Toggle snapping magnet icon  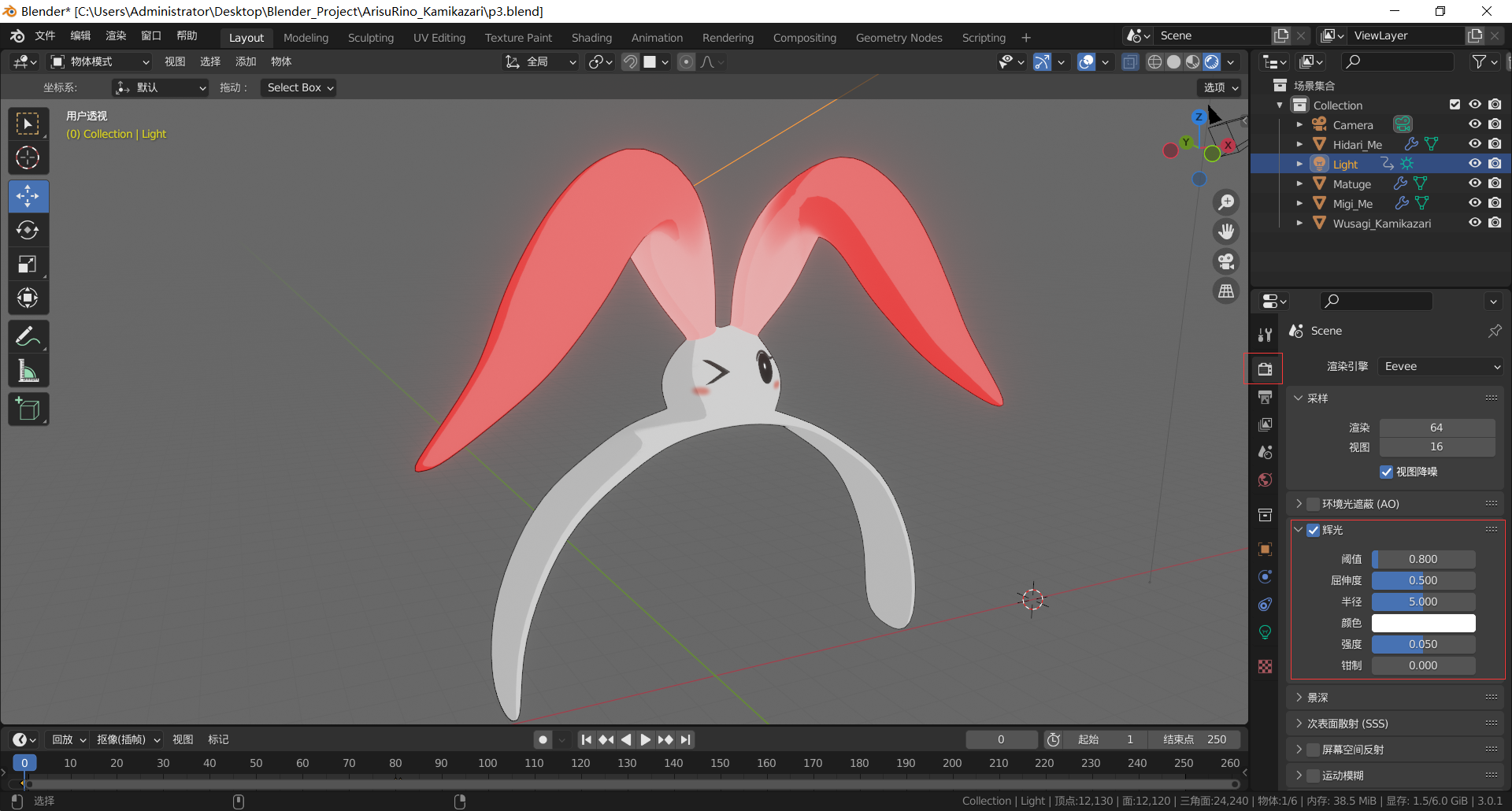coord(631,61)
